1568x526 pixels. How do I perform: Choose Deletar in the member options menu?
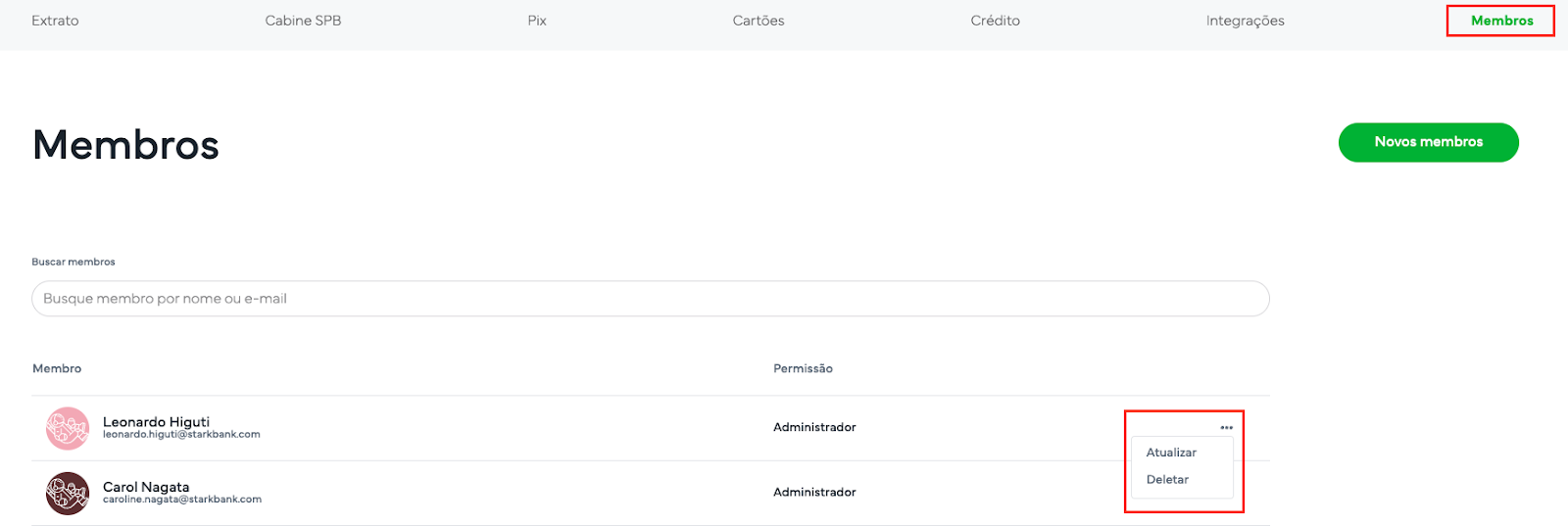pos(1167,480)
